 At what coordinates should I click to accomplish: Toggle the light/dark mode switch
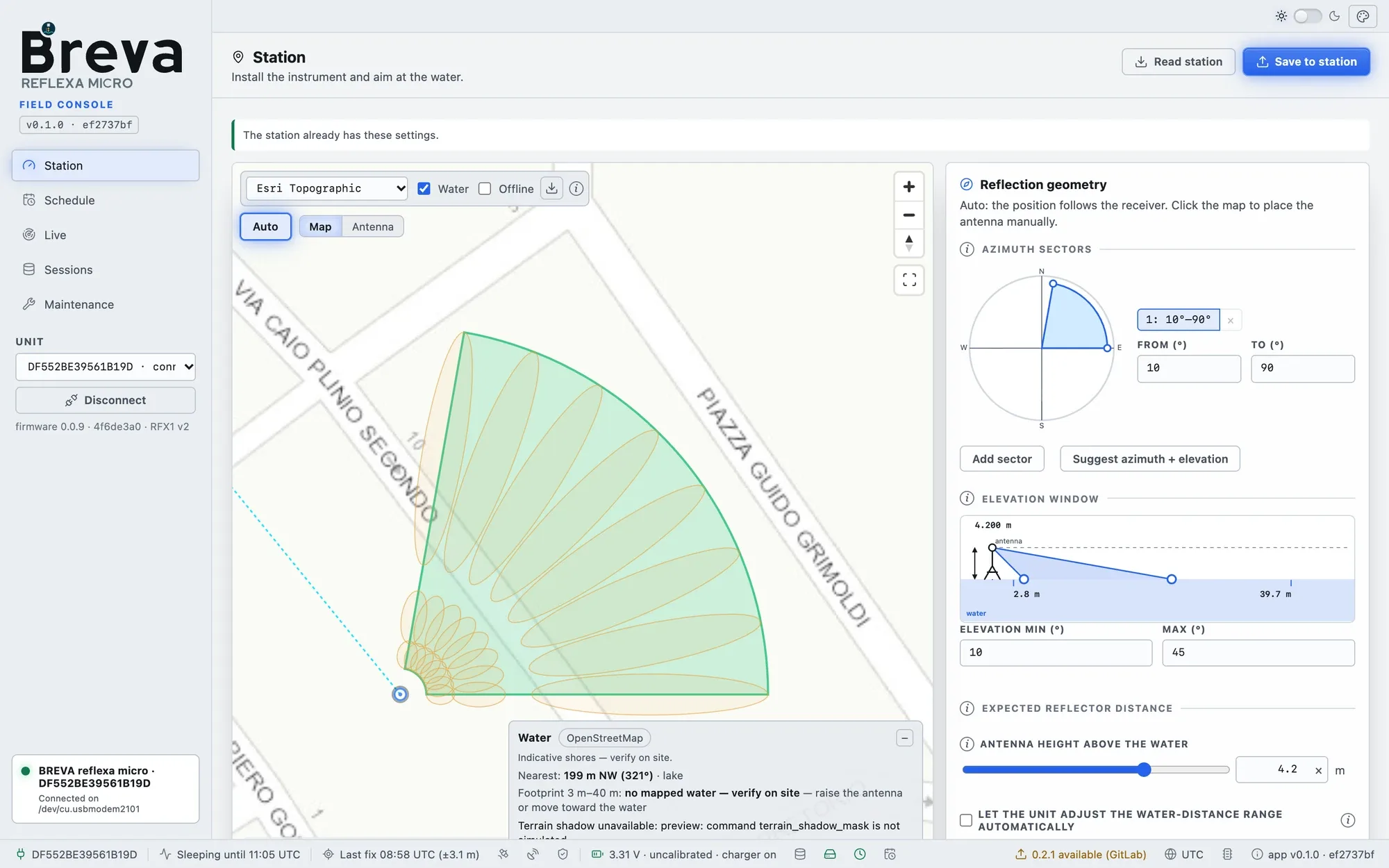click(1307, 16)
